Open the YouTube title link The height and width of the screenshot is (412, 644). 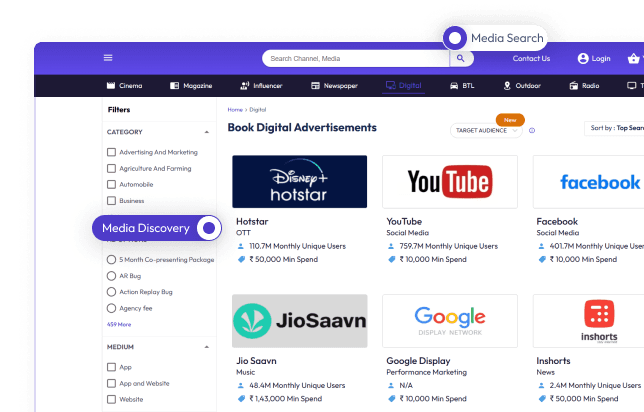(x=404, y=221)
